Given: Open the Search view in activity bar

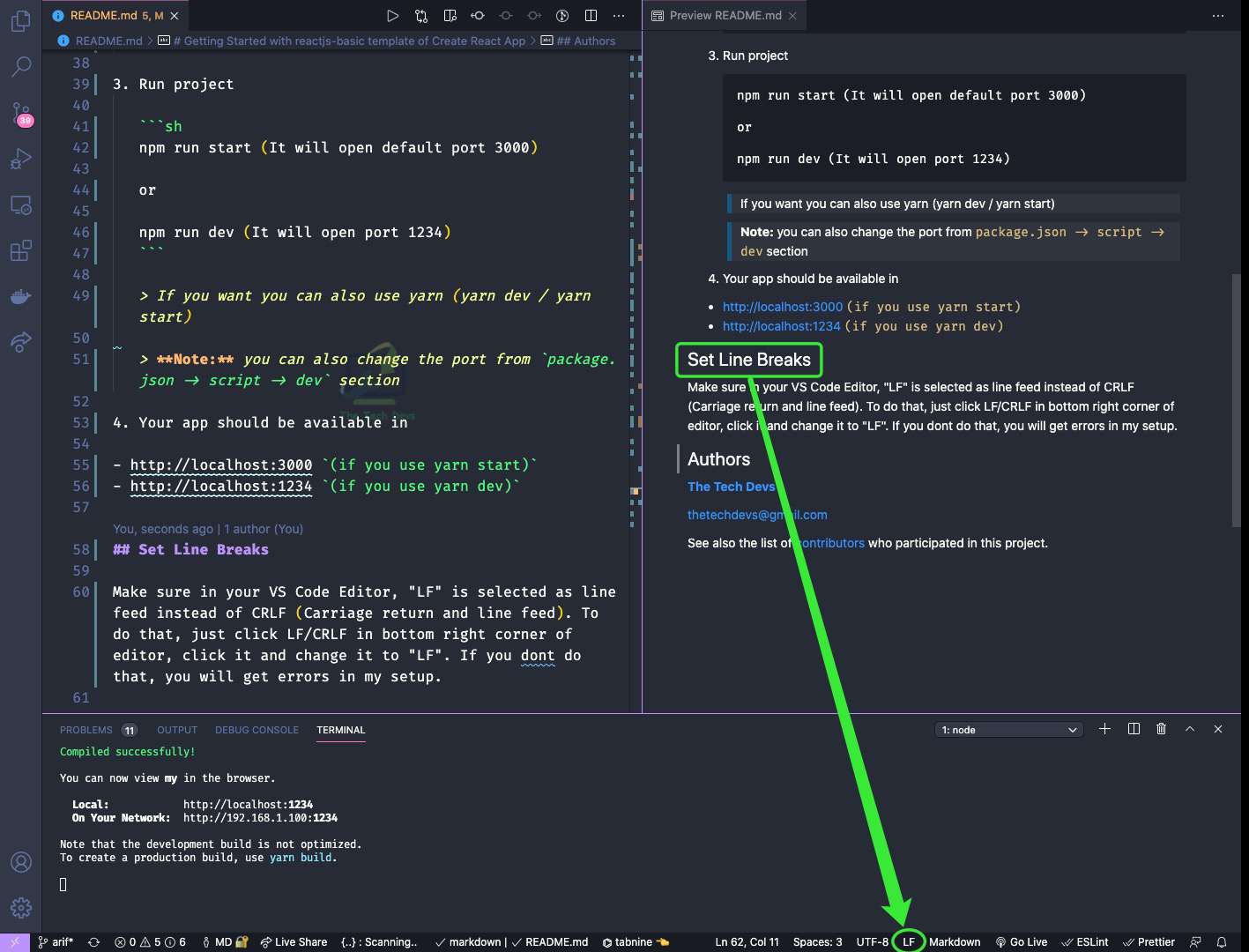Looking at the screenshot, I should click(20, 66).
